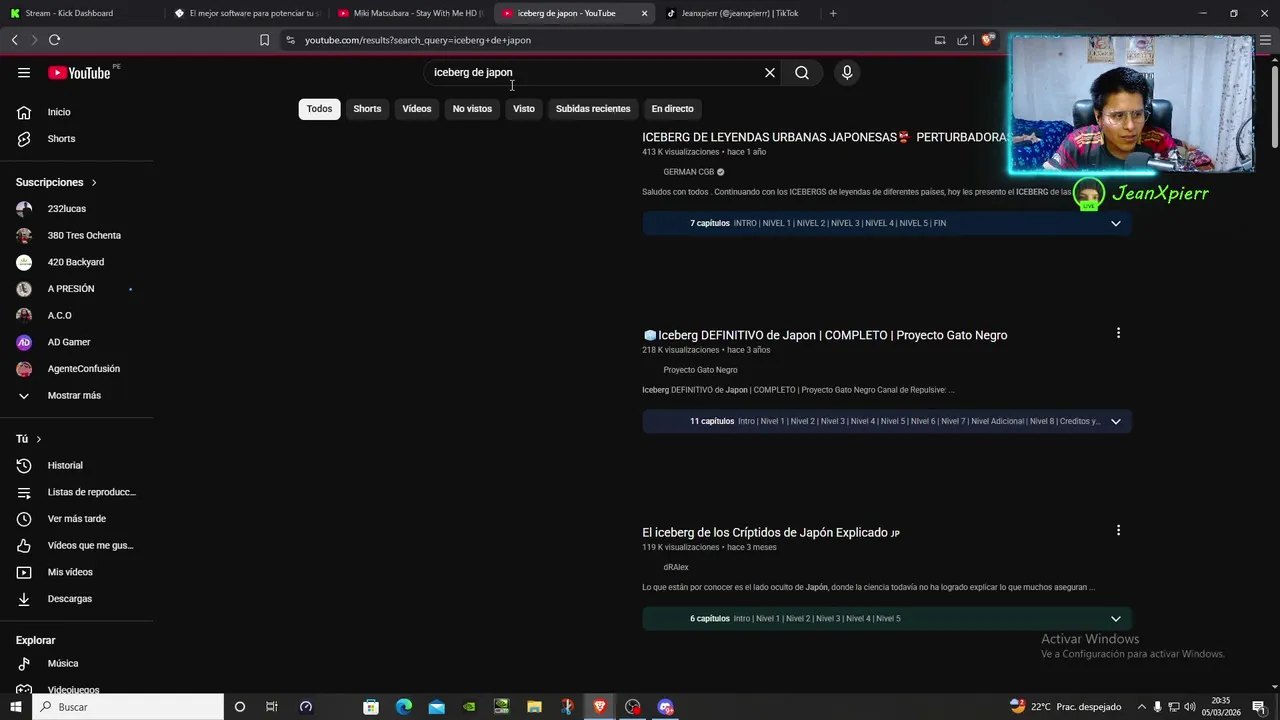
Task: Open options menu for Iceberg DEFINITIVO video
Action: point(1118,333)
